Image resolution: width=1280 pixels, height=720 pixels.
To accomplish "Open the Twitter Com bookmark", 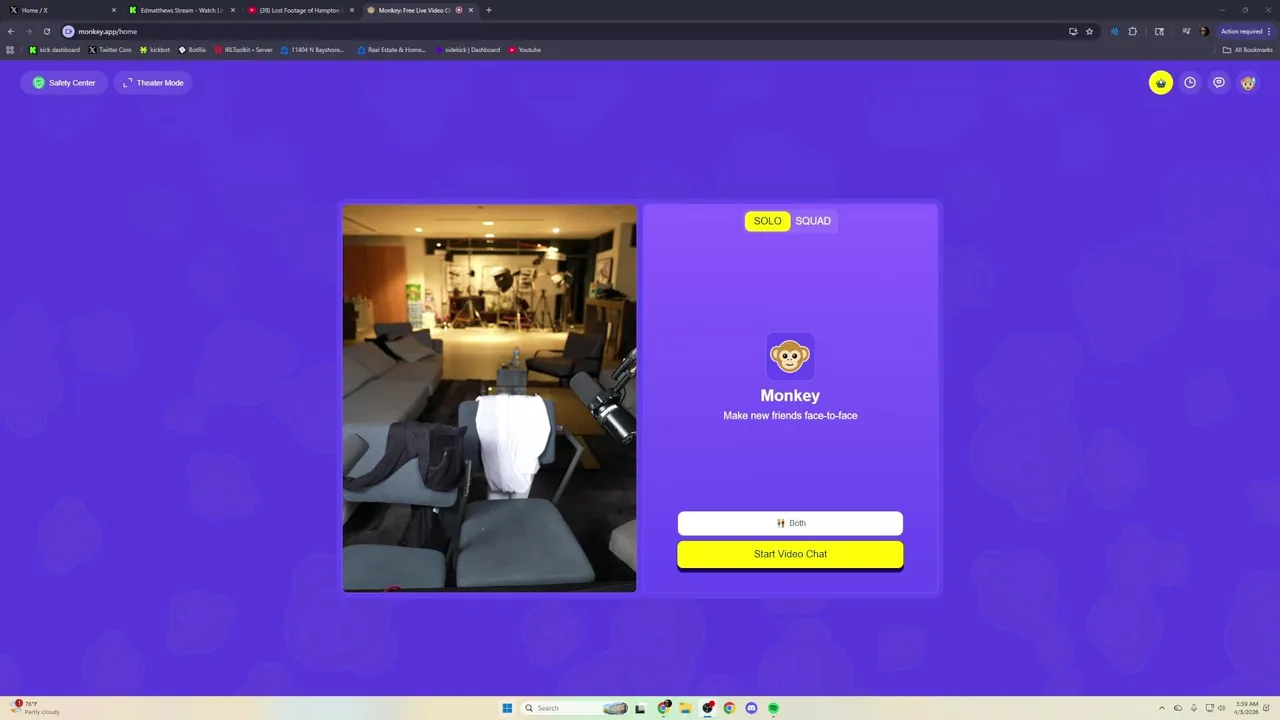I will [110, 50].
